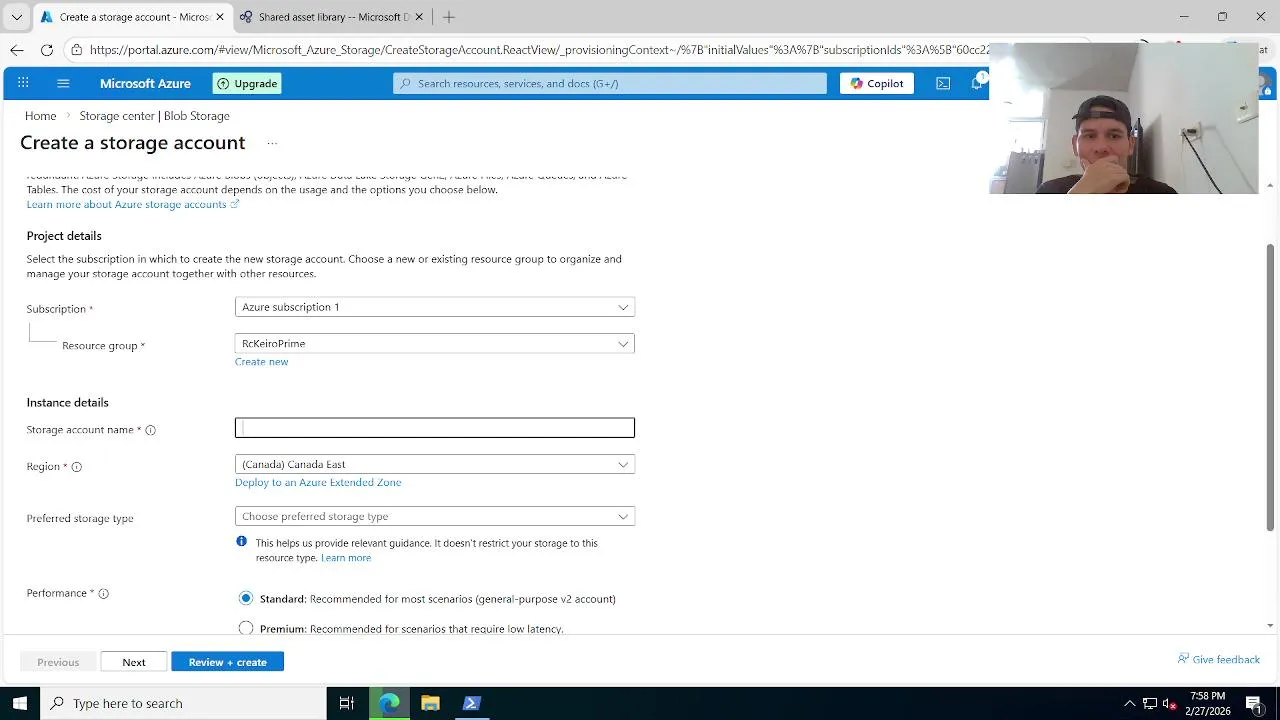
Task: Reload the page with refresh icon
Action: click(47, 49)
